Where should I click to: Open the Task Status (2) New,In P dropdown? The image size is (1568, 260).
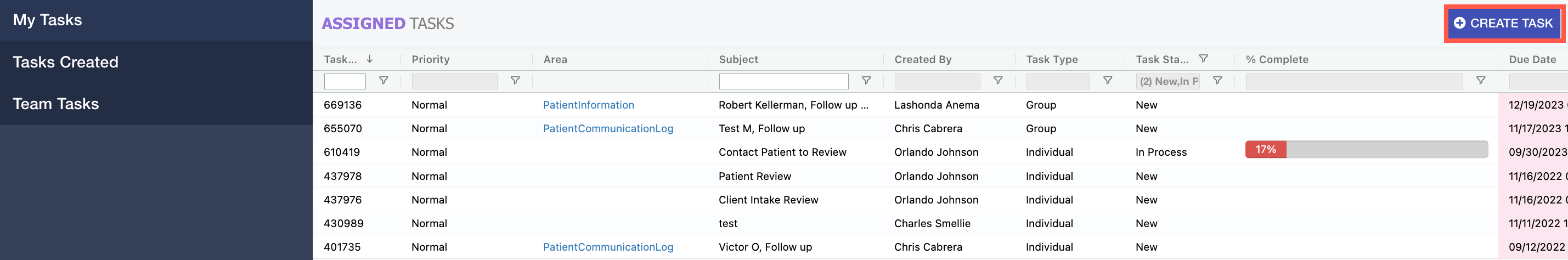coord(1167,81)
